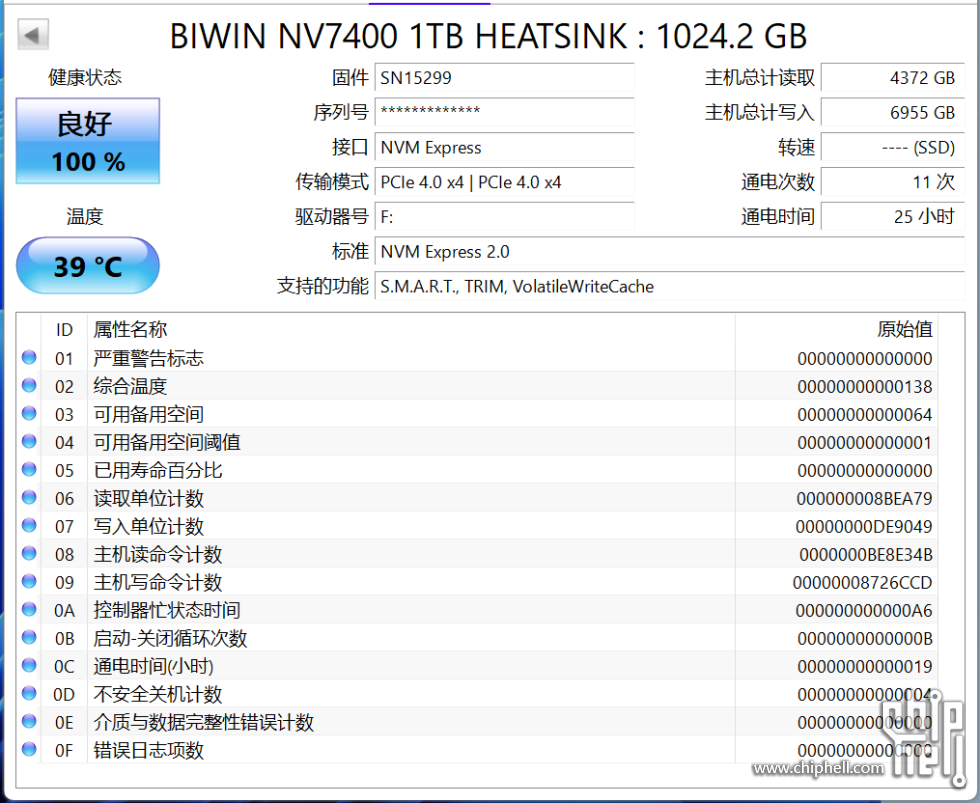The image size is (980, 803).
Task: Click the 控制器忙状态时间 attribute name
Action: pos(167,611)
